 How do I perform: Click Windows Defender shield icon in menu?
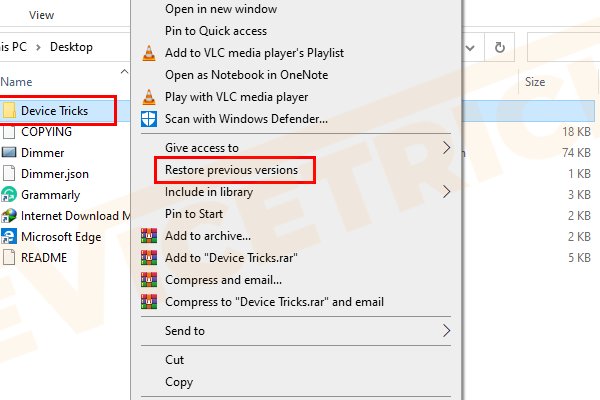point(149,119)
